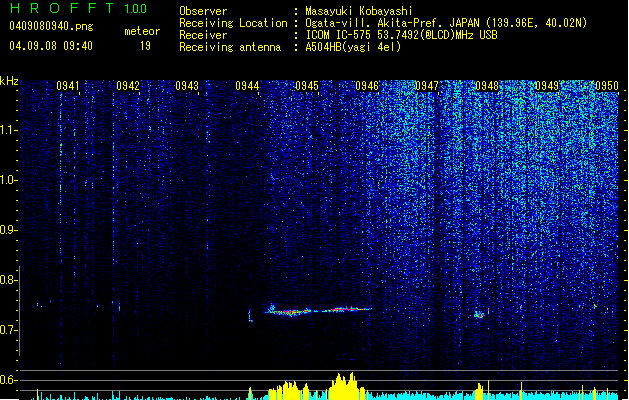Click the Receiver field label

(203, 35)
